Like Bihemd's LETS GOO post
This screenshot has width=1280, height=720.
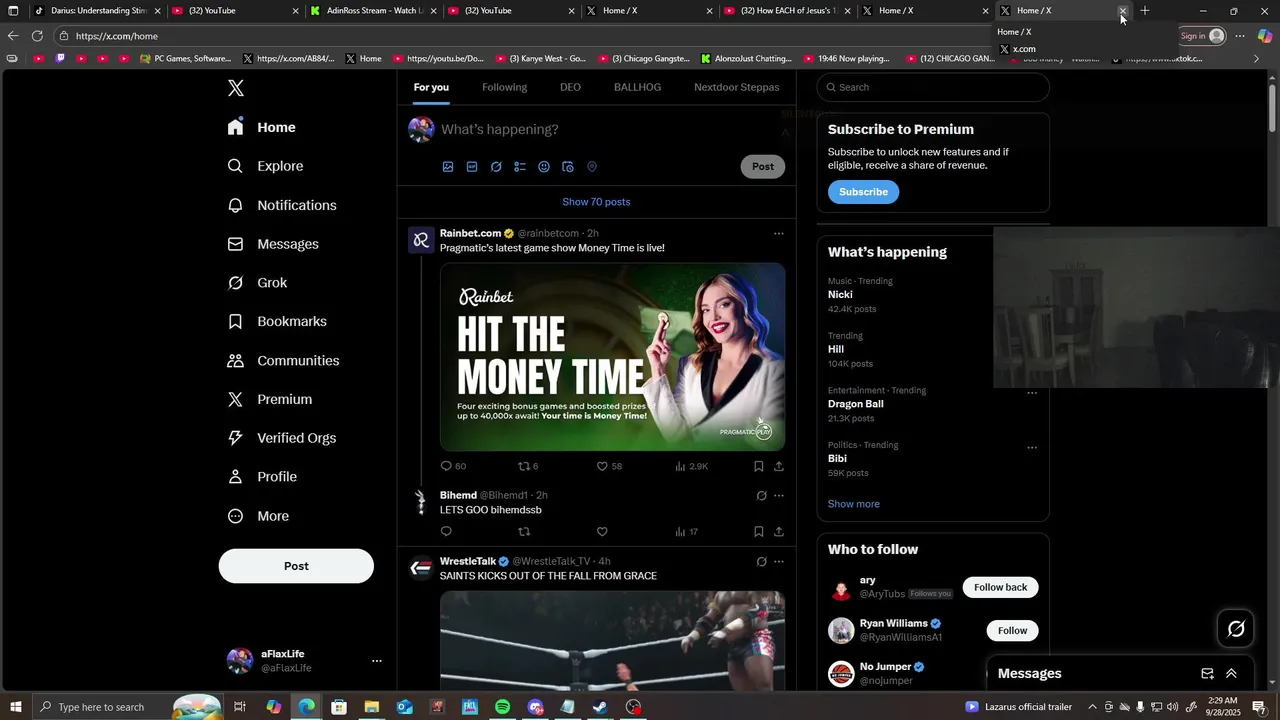pyautogui.click(x=602, y=532)
